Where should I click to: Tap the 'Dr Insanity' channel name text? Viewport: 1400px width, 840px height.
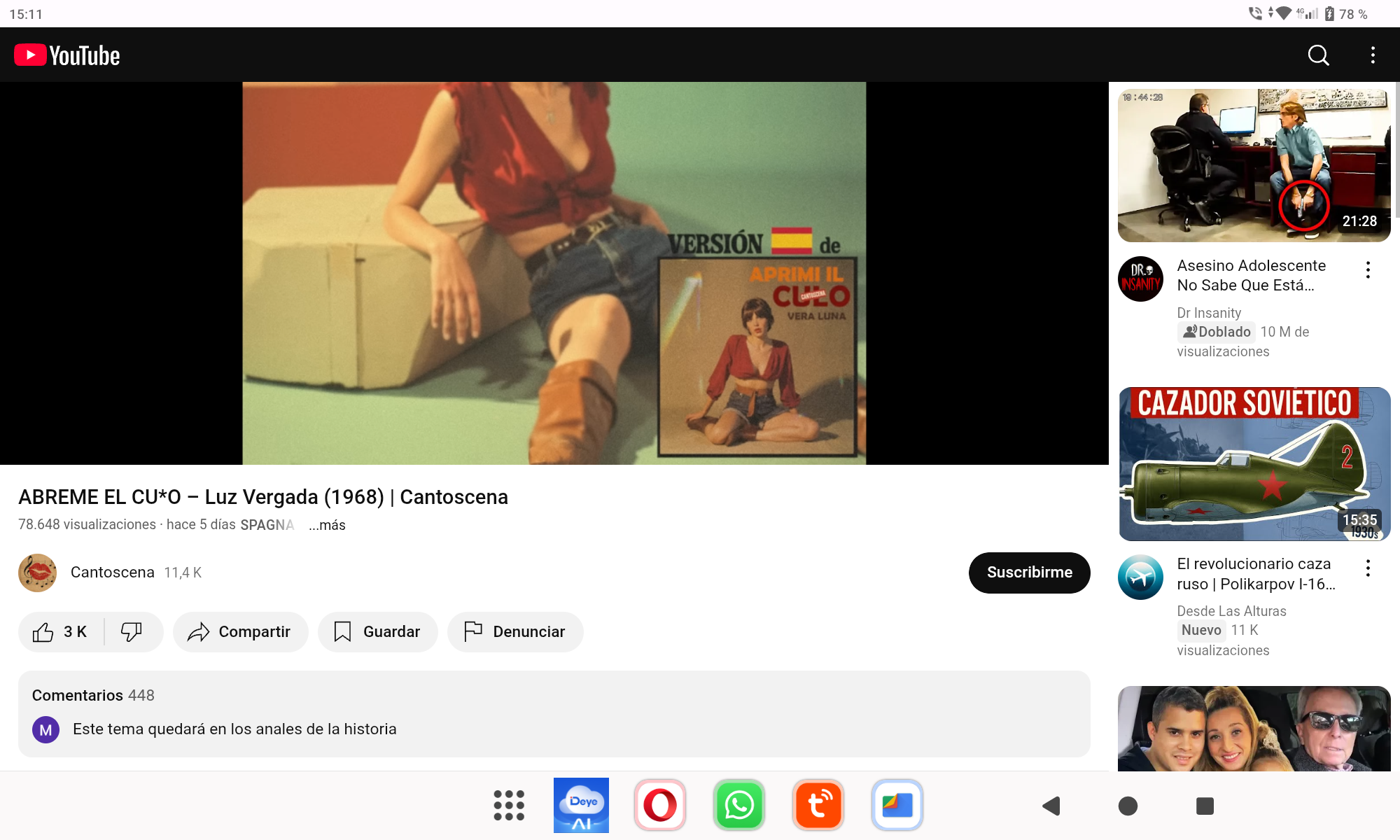tap(1209, 313)
